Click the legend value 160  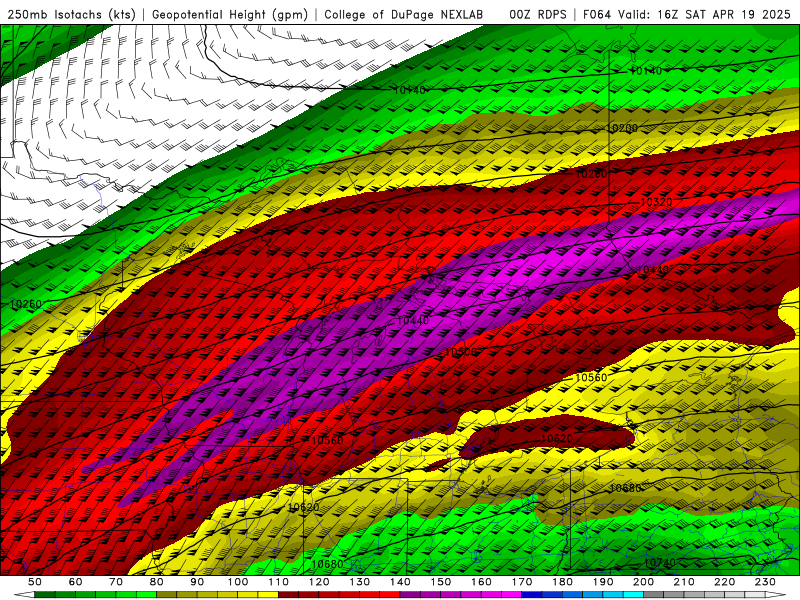point(481,582)
